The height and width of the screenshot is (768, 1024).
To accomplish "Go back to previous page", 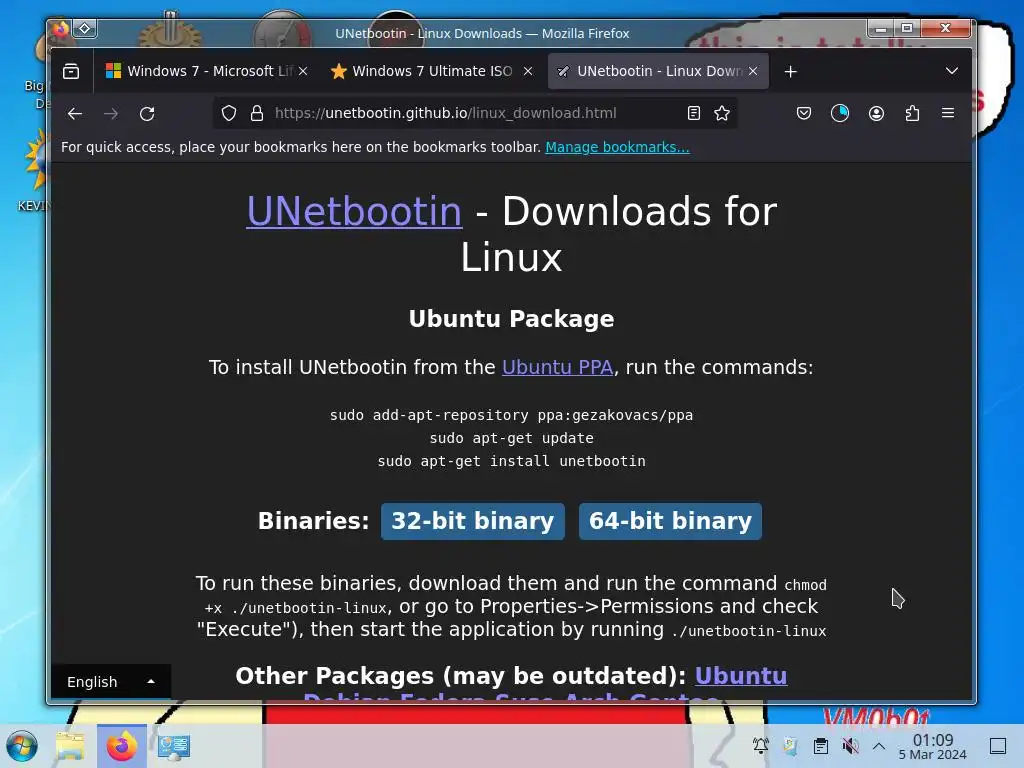I will [75, 114].
